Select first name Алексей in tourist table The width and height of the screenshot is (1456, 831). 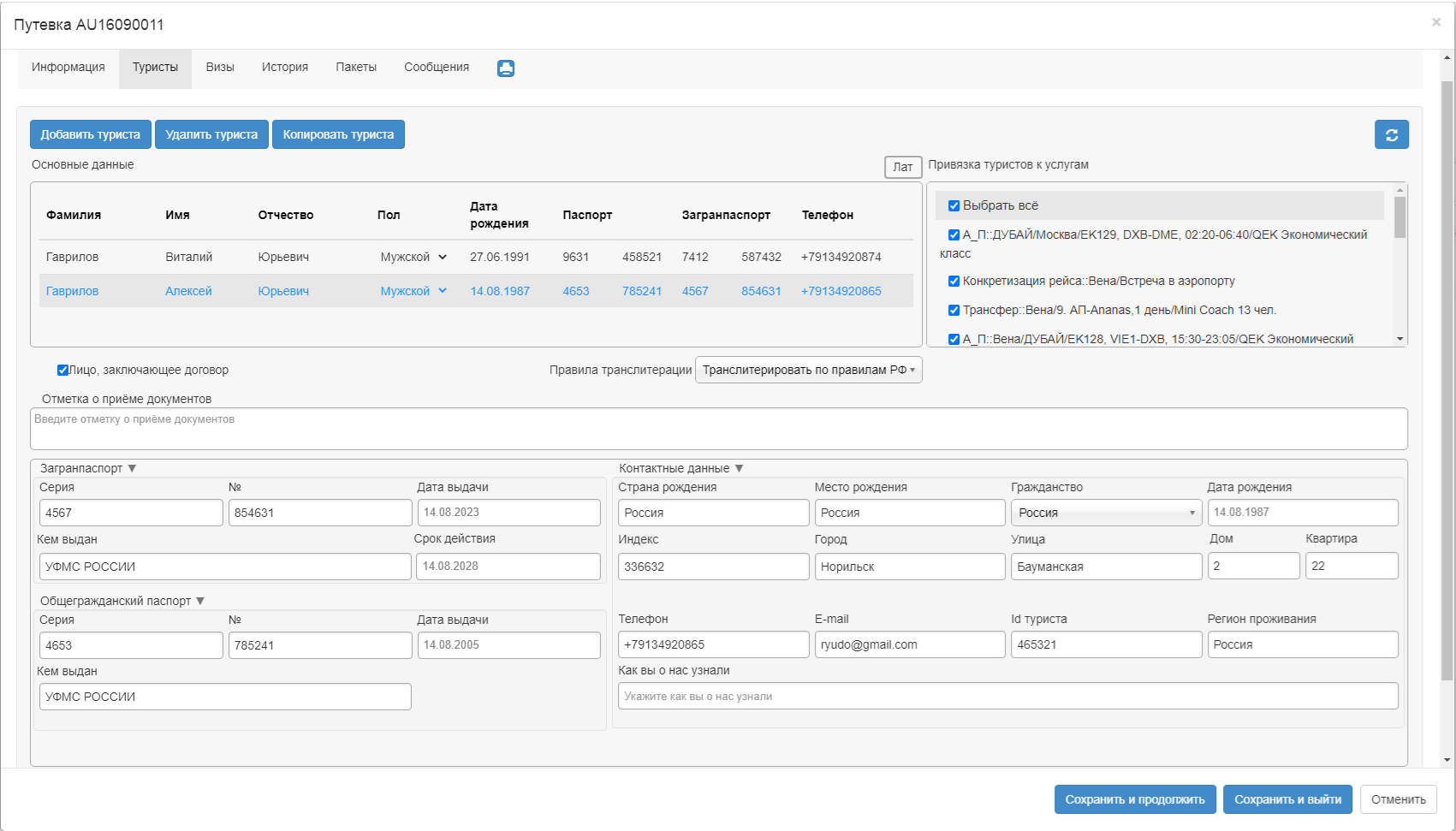pos(188,291)
